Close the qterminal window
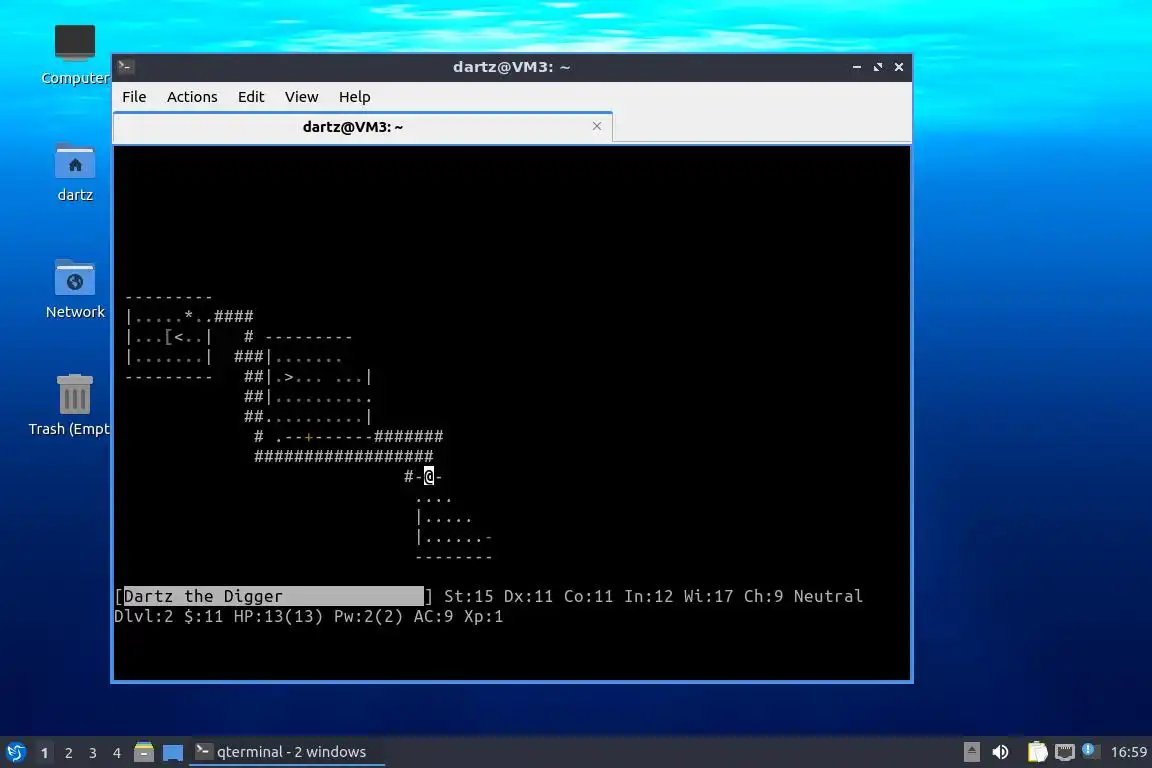Screen dimensions: 1152x768 899,67
